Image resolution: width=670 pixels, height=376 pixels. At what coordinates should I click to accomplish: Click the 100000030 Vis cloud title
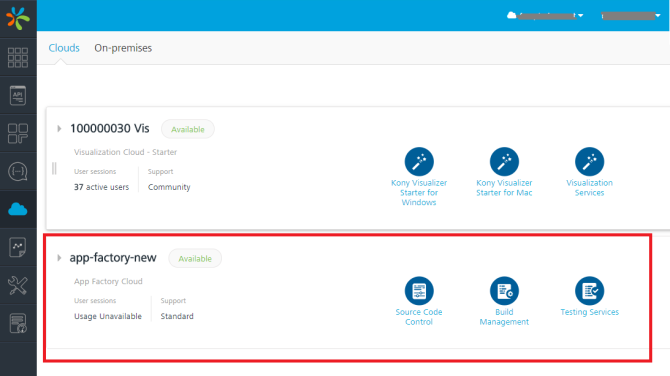coord(110,128)
